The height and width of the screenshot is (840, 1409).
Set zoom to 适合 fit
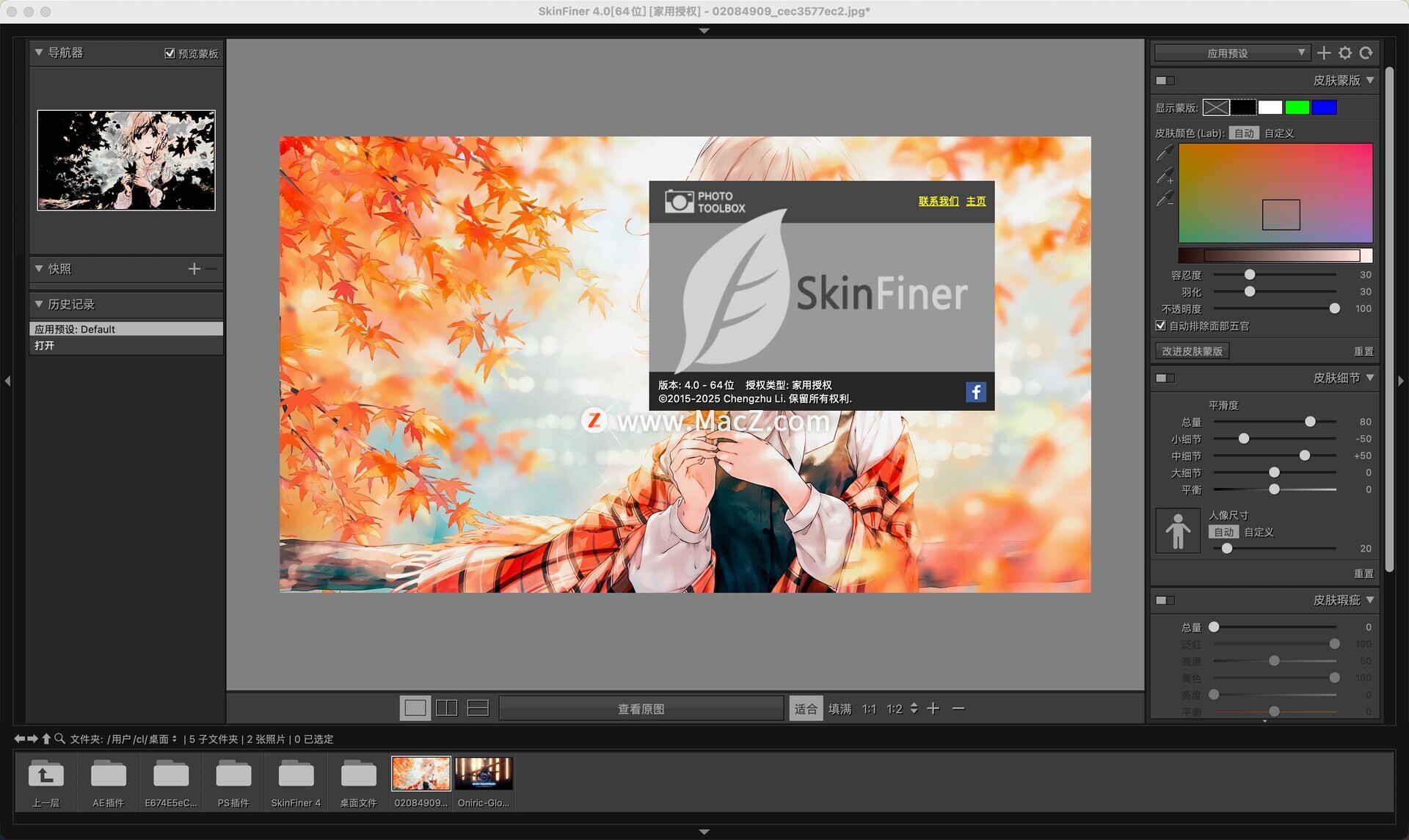click(x=805, y=709)
